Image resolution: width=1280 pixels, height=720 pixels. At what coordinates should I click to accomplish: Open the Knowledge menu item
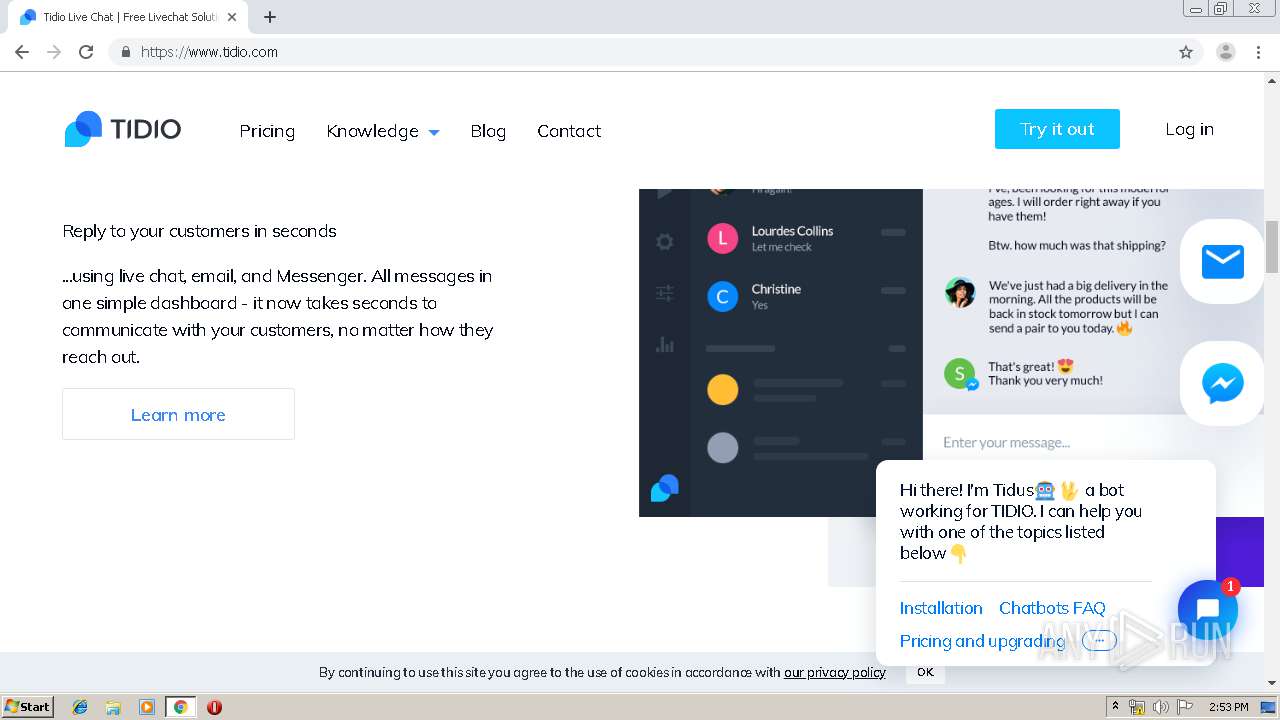pos(372,131)
